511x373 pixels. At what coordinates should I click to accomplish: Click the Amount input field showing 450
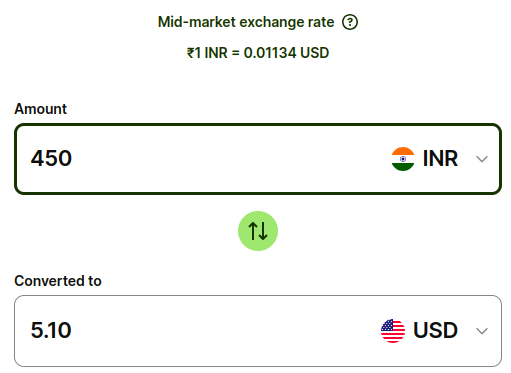(258, 159)
